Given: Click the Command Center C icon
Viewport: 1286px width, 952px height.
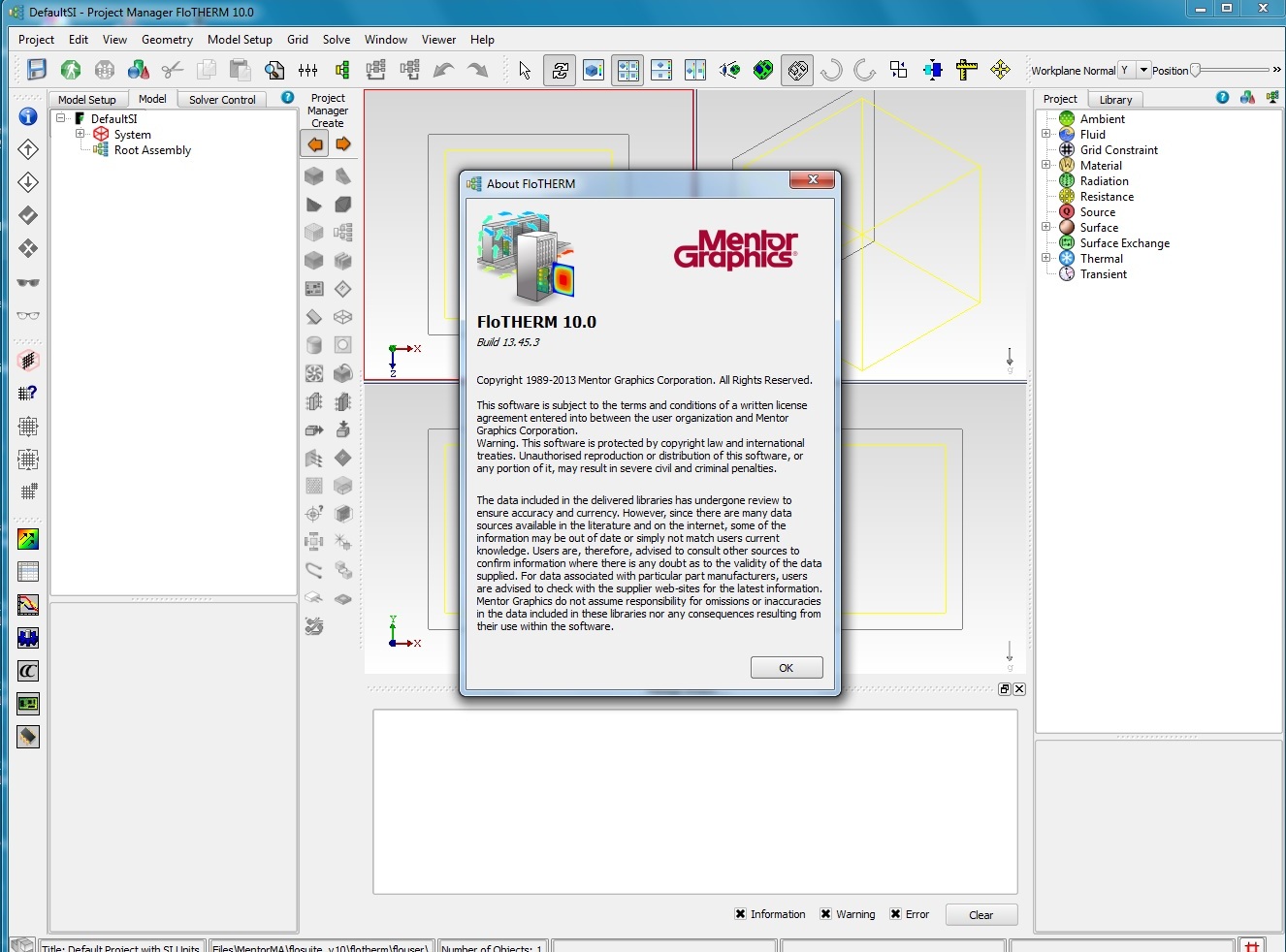Looking at the screenshot, I should [28, 671].
